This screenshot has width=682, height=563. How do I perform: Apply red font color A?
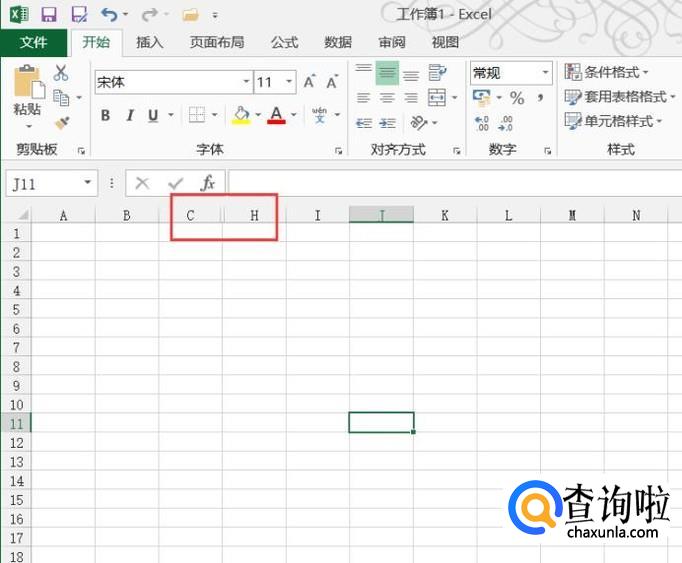tap(276, 115)
